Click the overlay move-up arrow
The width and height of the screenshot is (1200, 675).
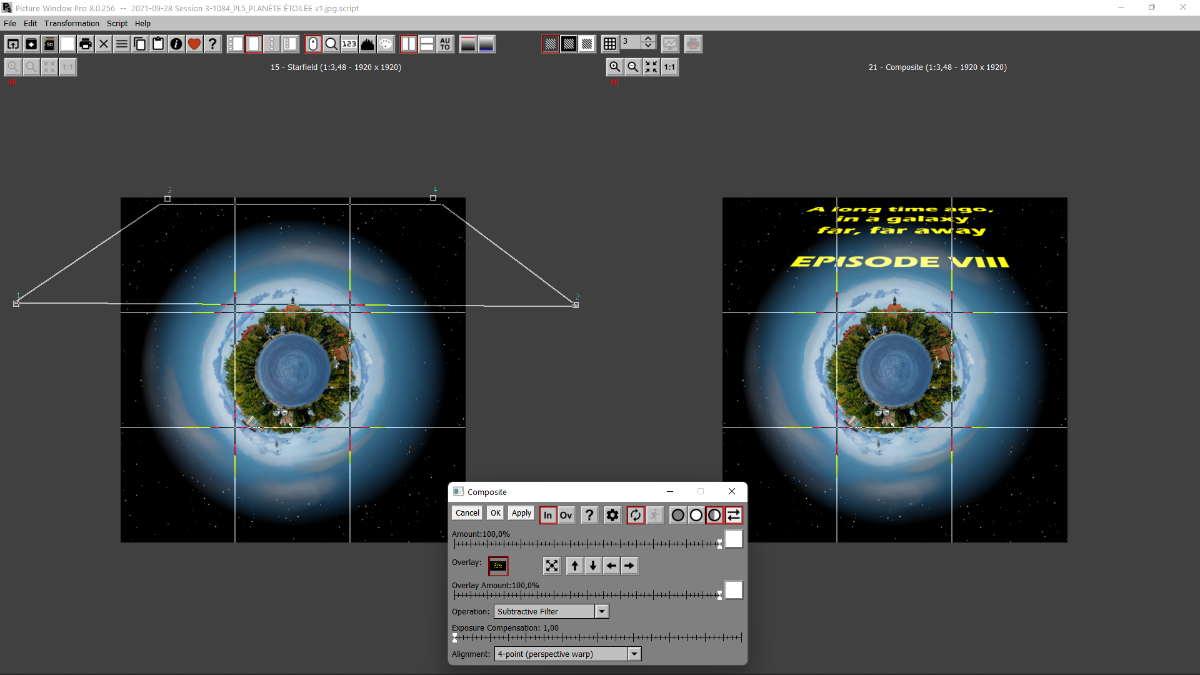575,566
